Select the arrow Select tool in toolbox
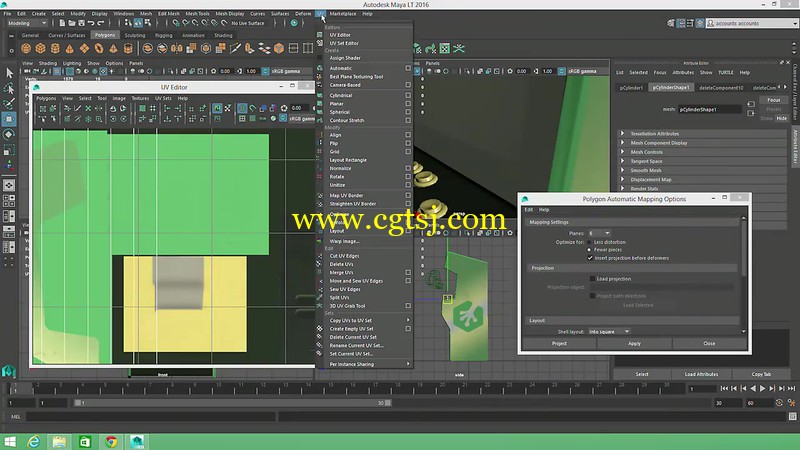Image resolution: width=800 pixels, height=450 pixels. (9, 73)
